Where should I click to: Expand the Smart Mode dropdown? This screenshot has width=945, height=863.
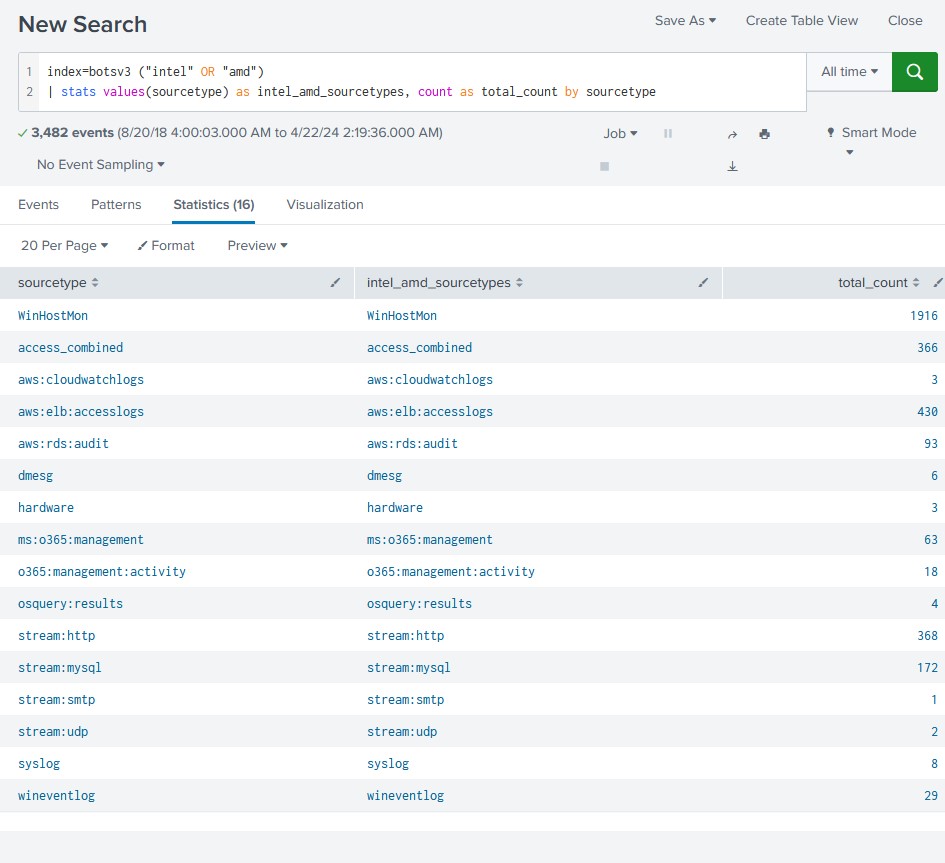pos(870,134)
